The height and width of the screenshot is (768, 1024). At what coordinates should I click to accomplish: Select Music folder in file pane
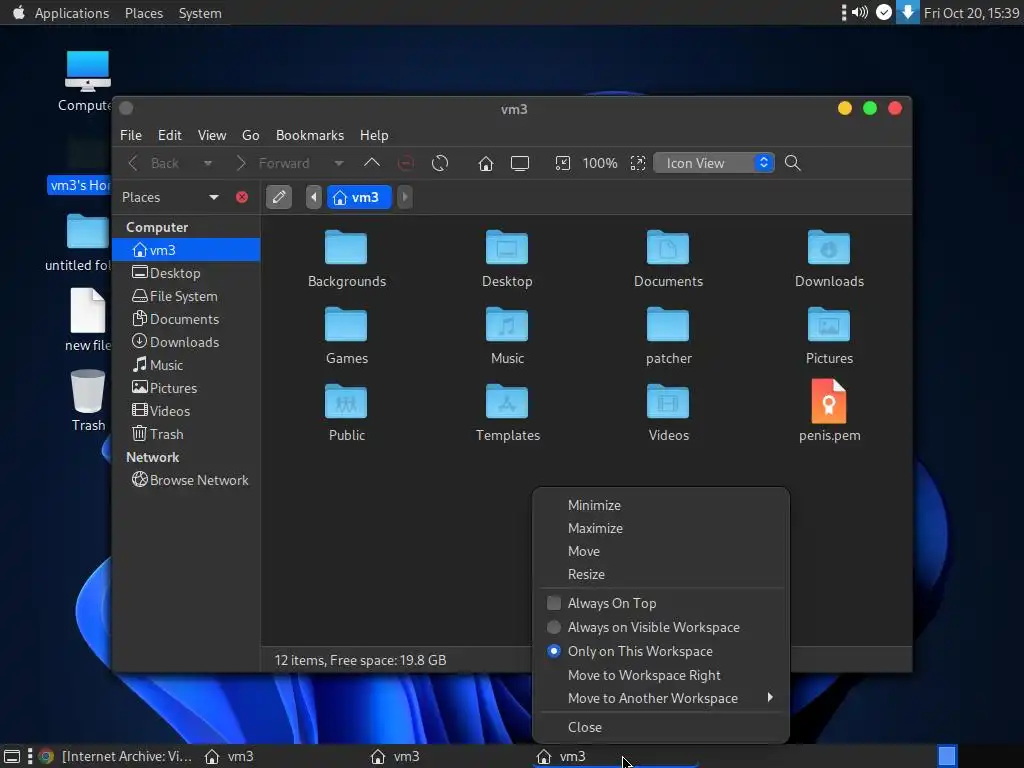(507, 324)
